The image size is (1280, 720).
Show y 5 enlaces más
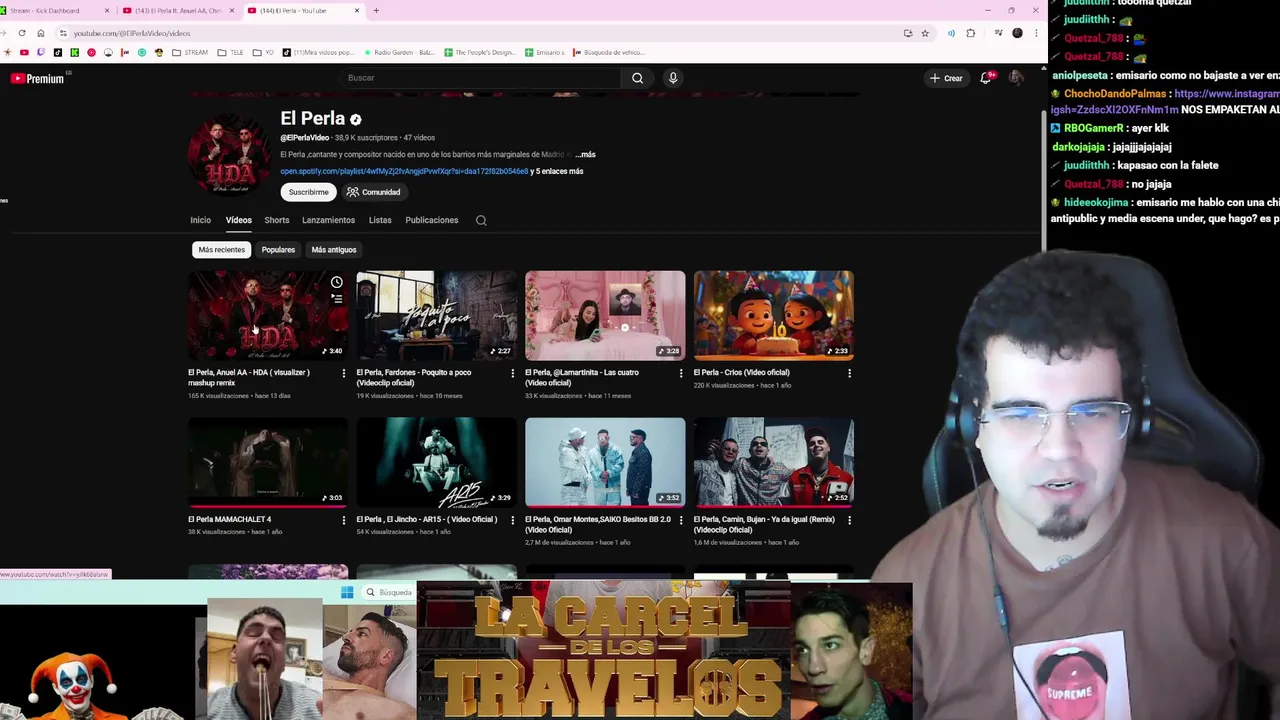(557, 171)
